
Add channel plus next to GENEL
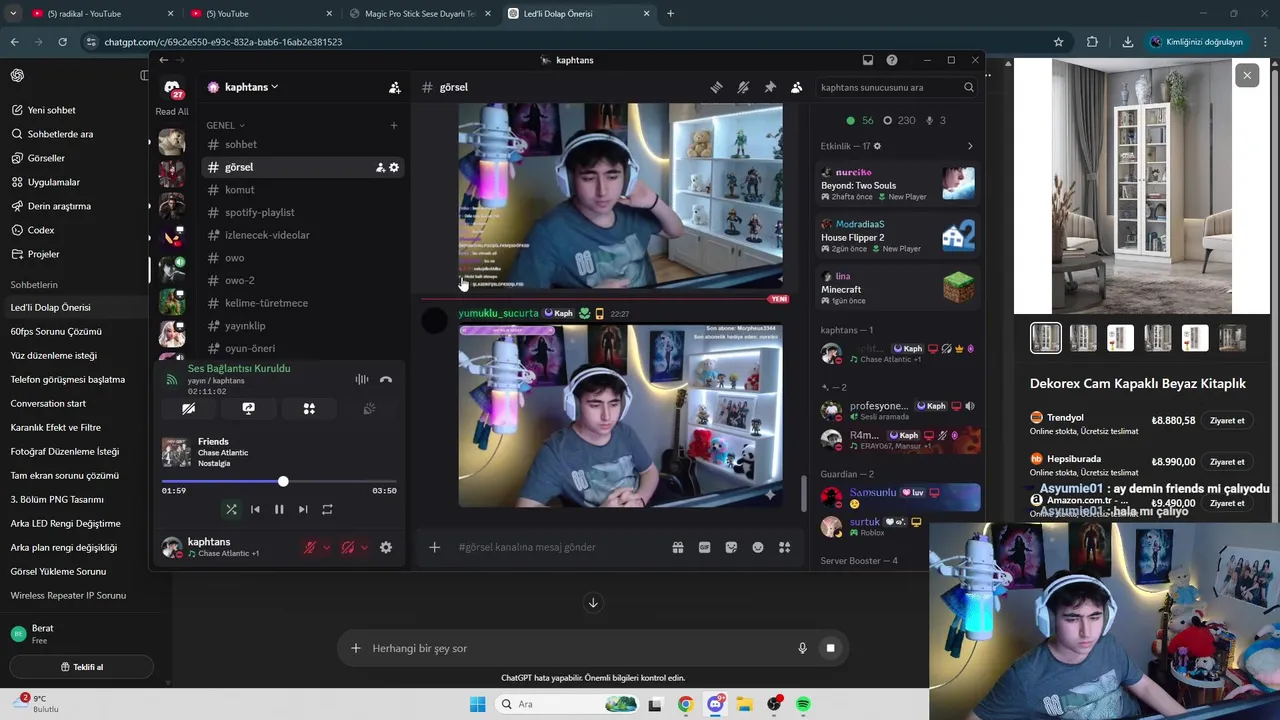[x=394, y=125]
